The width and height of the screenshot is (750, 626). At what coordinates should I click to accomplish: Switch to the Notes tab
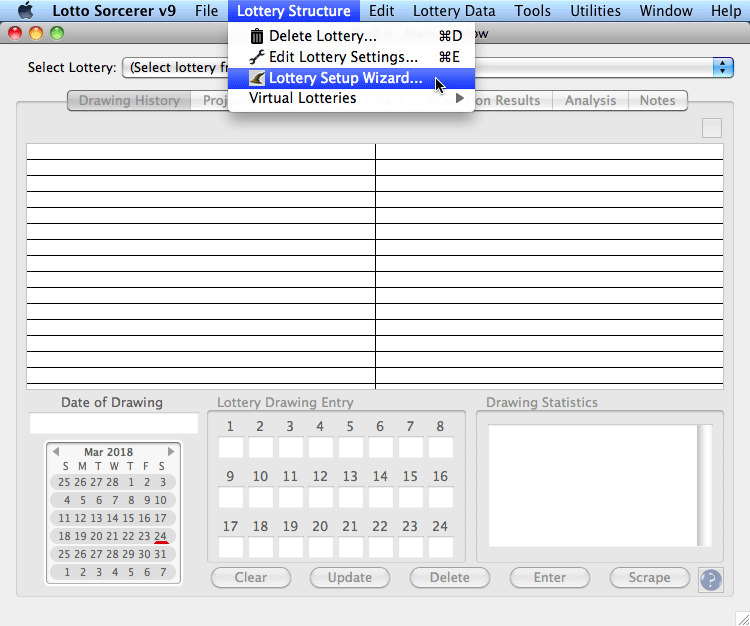click(x=658, y=100)
